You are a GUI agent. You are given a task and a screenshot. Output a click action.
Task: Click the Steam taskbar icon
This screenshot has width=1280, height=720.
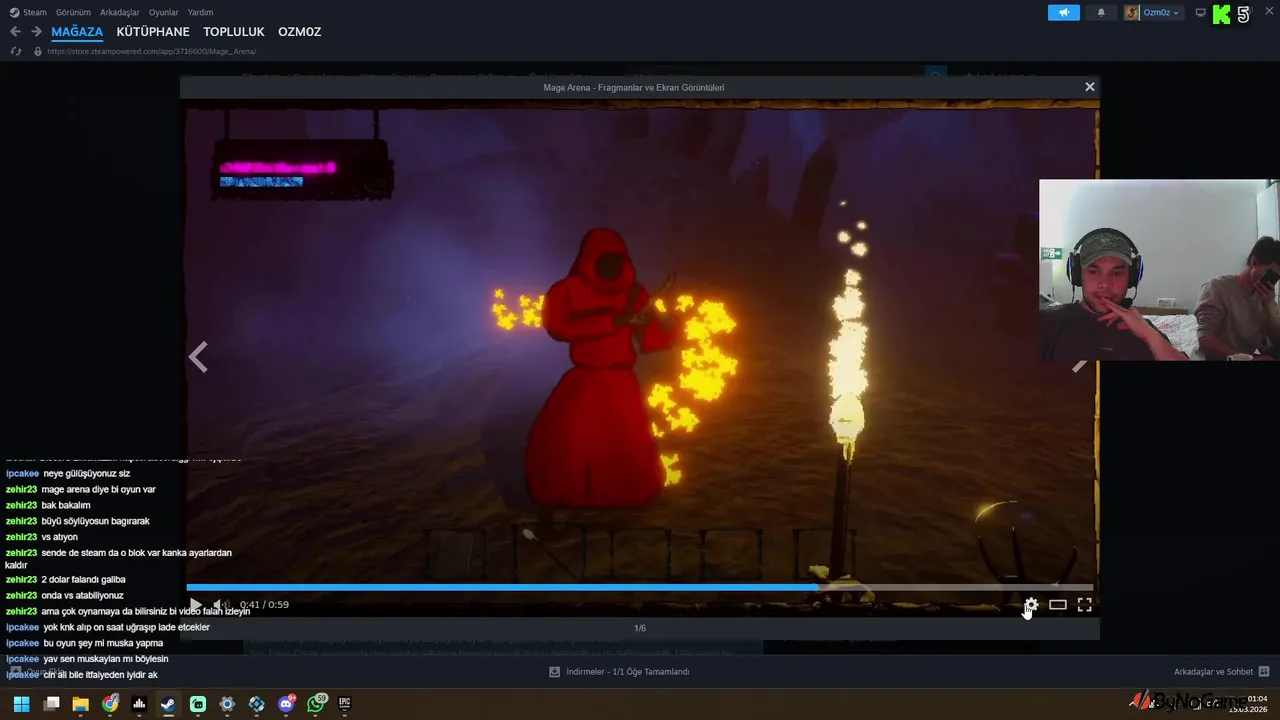coord(168,704)
